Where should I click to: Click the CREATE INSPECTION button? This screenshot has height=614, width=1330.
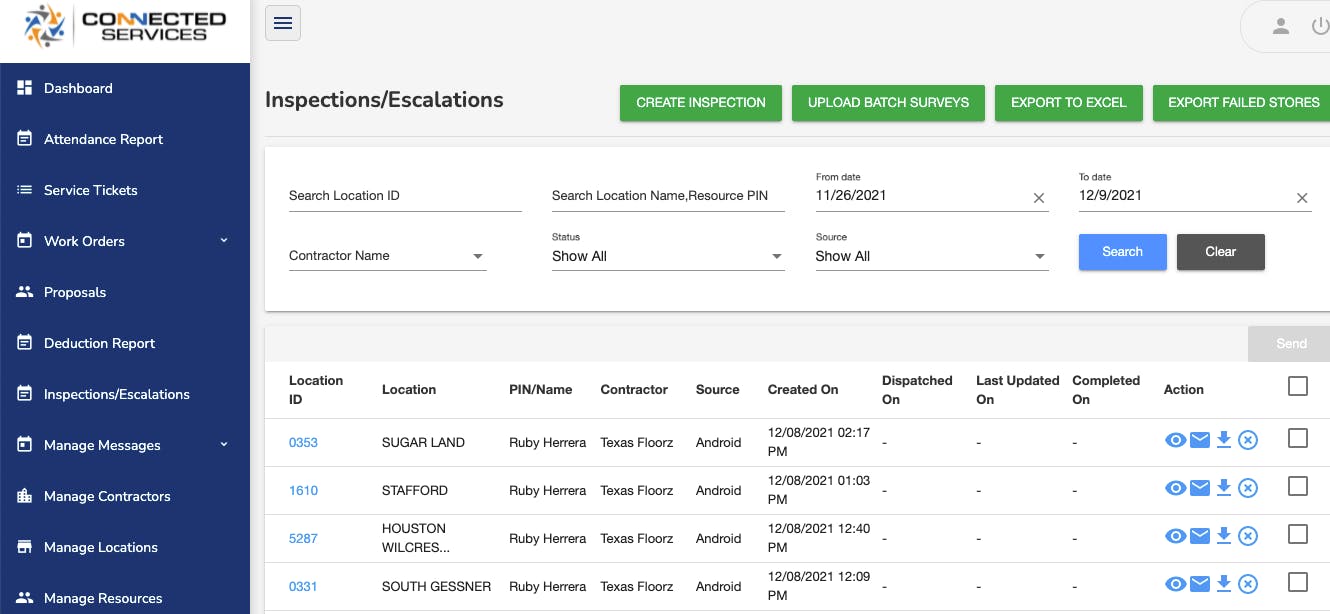(x=701, y=103)
